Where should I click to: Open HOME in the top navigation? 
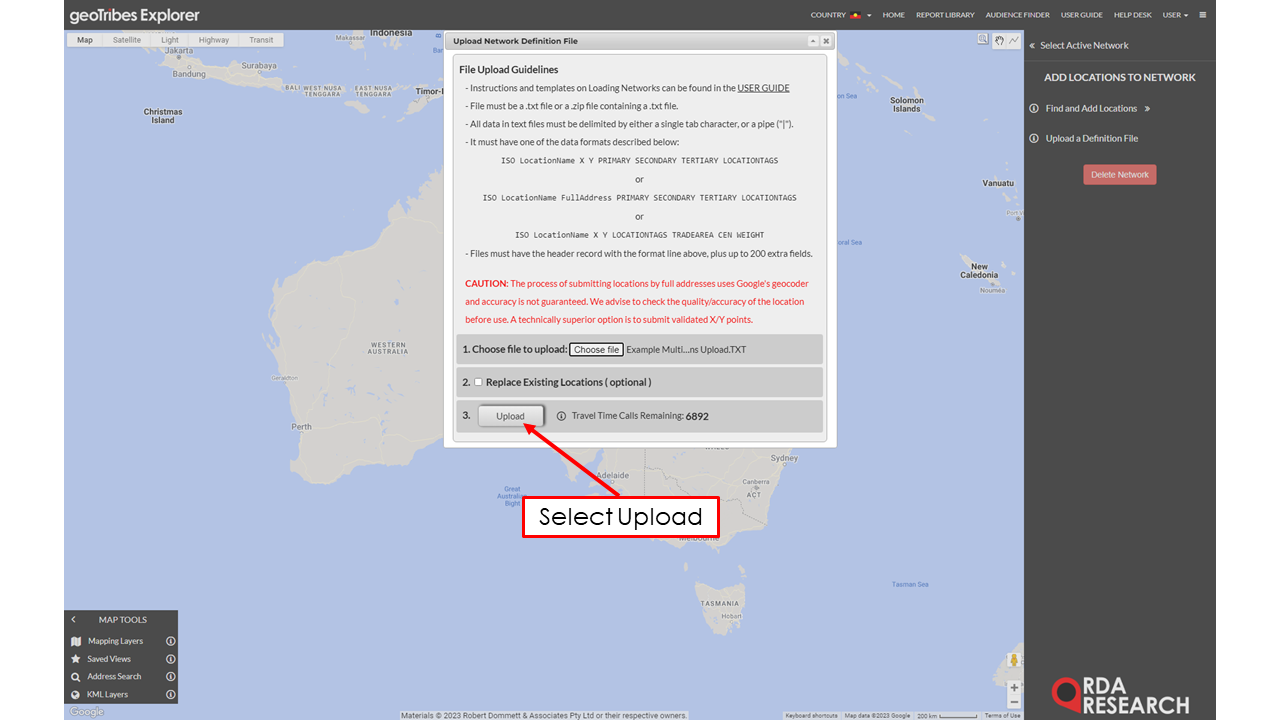coord(894,15)
